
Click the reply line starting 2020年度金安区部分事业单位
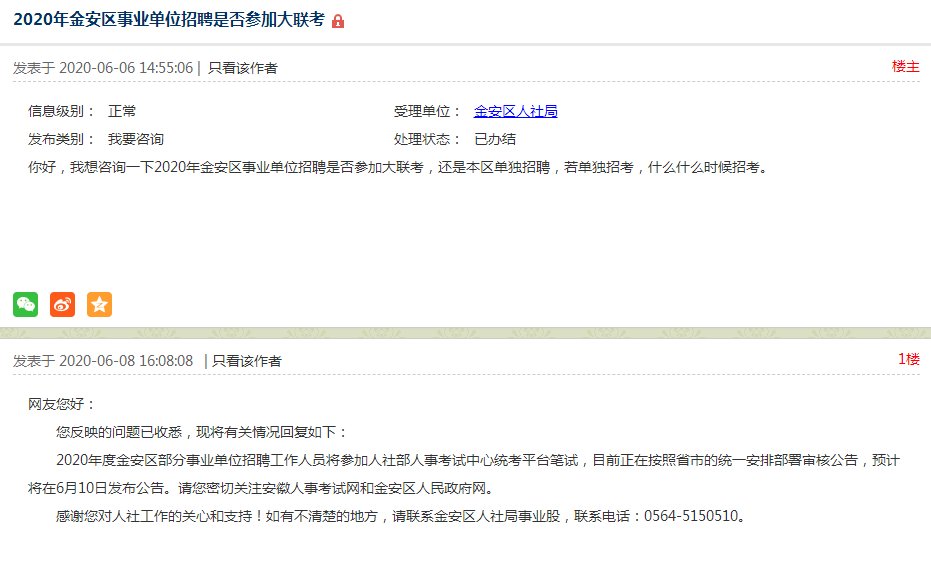[x=478, y=460]
